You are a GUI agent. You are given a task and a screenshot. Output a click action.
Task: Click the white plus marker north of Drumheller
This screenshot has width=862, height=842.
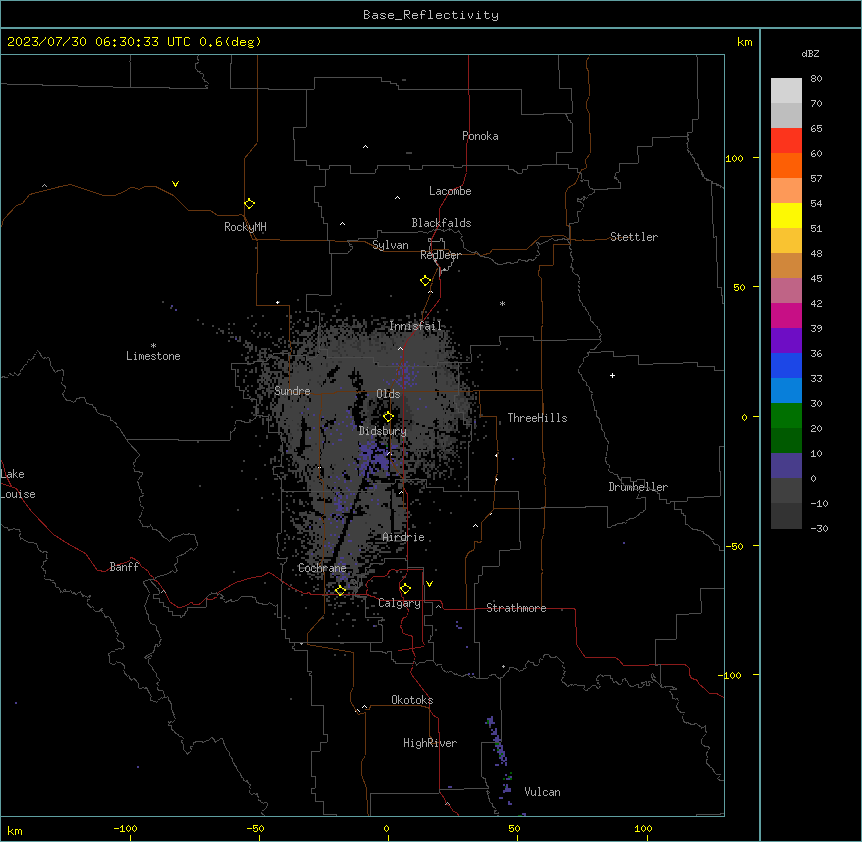tap(612, 375)
